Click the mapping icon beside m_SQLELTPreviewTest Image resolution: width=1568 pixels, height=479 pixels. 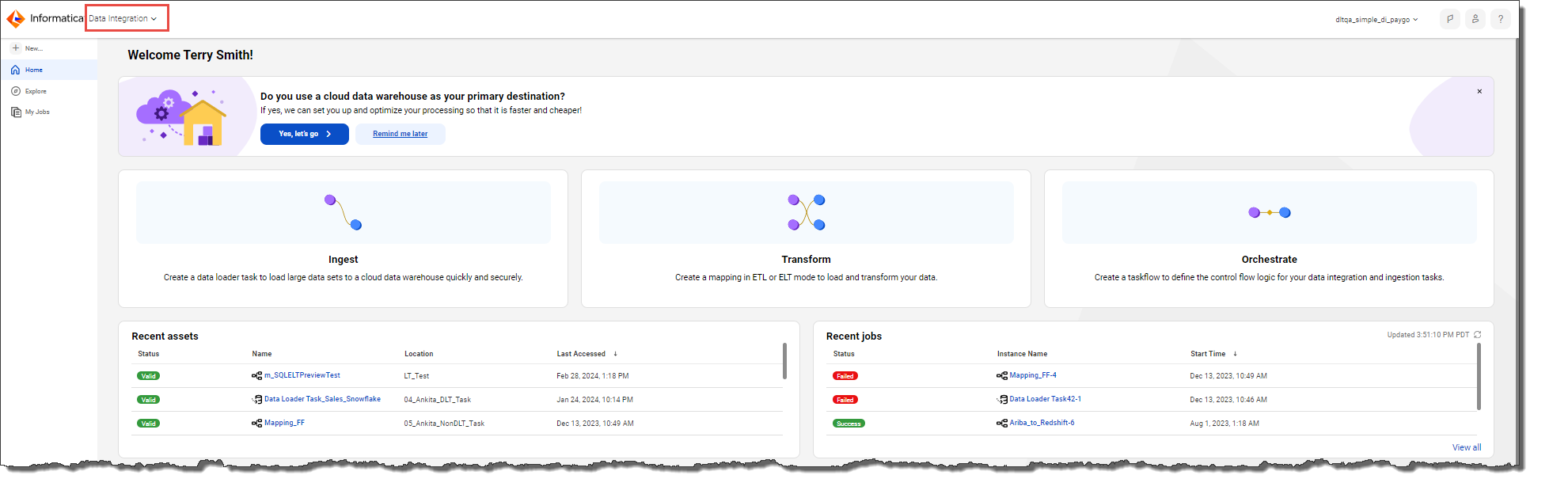tap(256, 375)
